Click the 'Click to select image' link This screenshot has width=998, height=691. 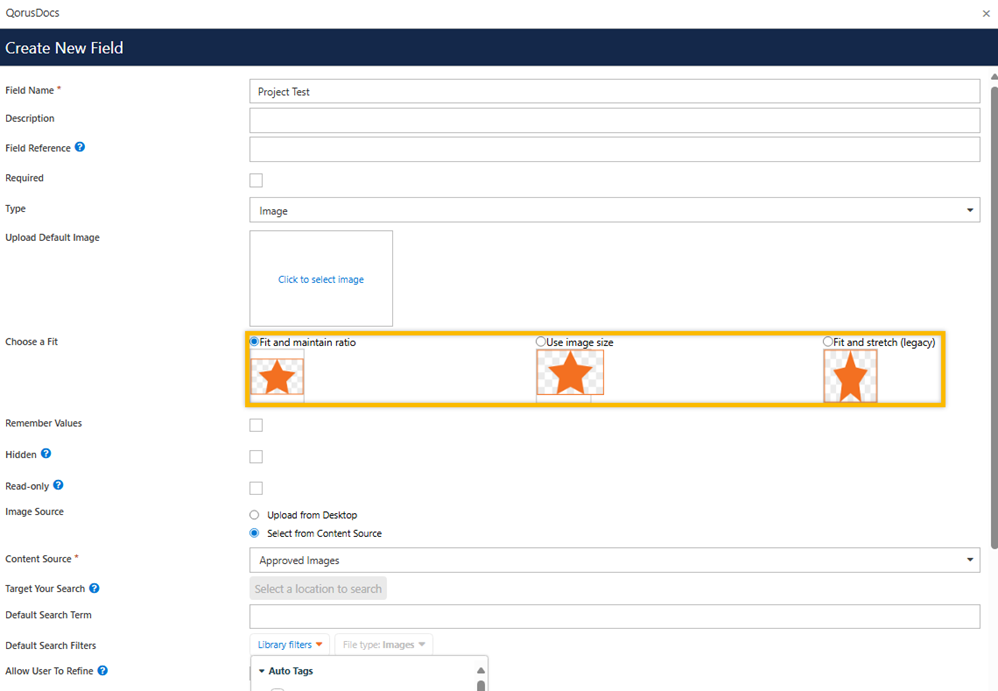(x=321, y=280)
